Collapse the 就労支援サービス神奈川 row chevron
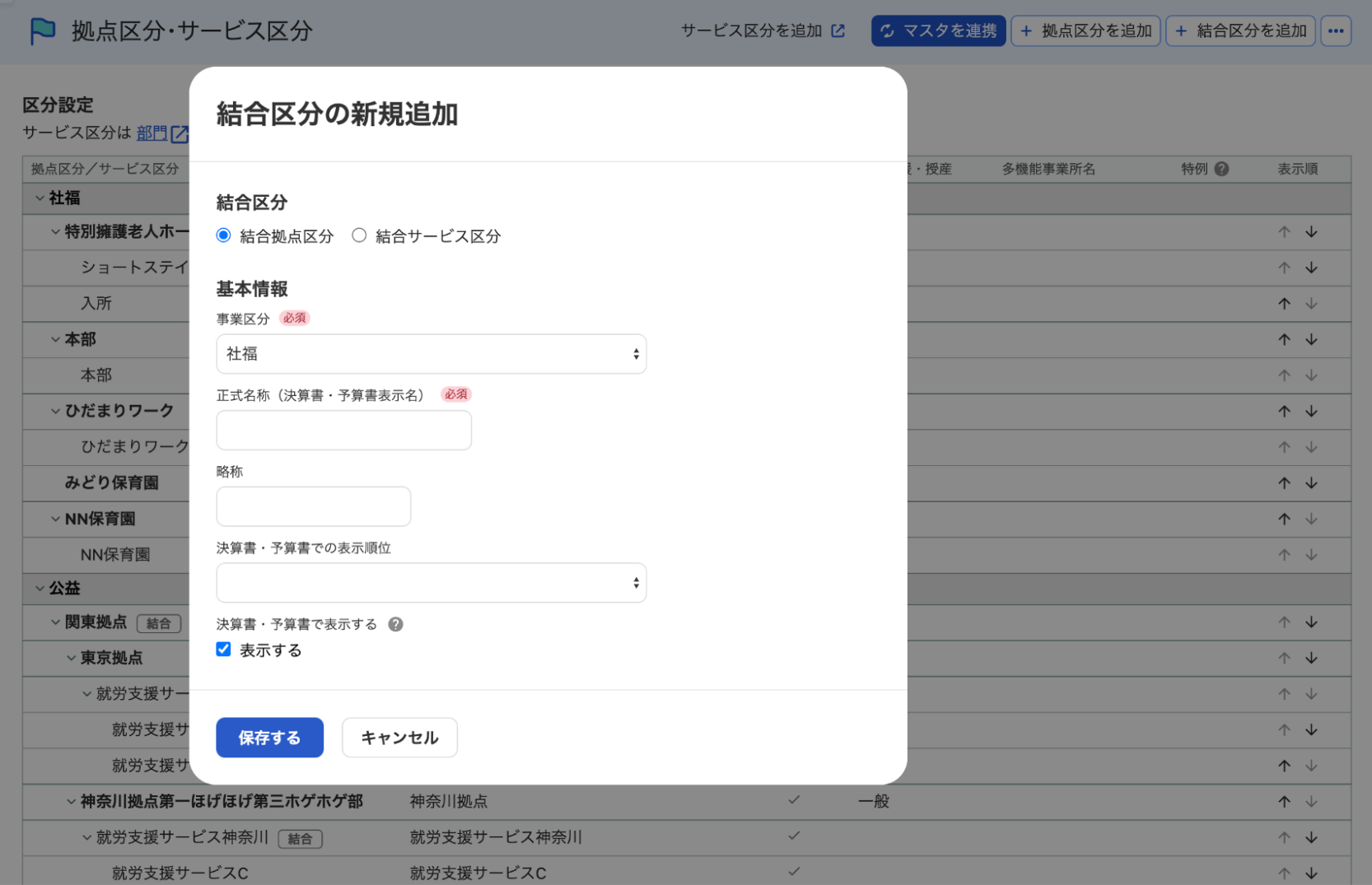The height and width of the screenshot is (885, 1372). click(x=86, y=837)
